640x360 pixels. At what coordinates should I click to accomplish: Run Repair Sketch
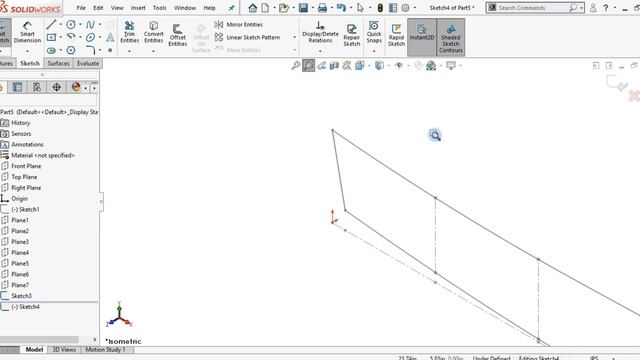tap(351, 35)
